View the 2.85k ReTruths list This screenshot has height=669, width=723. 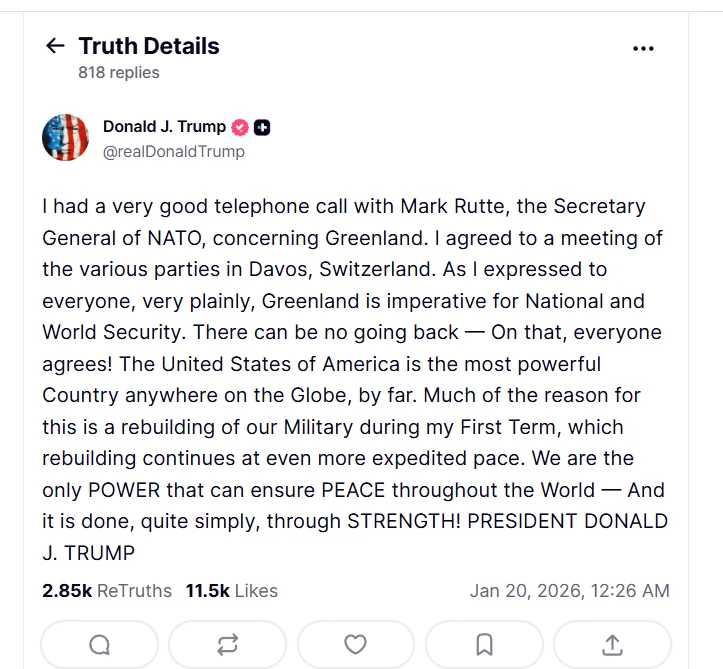point(106,591)
